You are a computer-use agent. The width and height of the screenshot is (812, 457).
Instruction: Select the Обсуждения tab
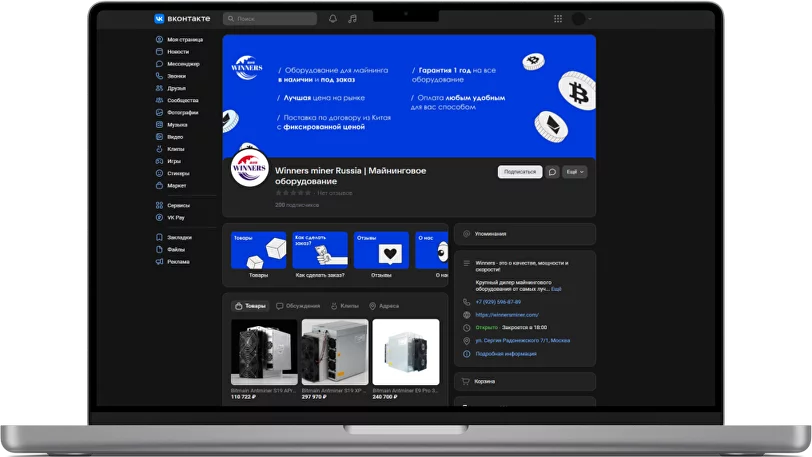298,306
